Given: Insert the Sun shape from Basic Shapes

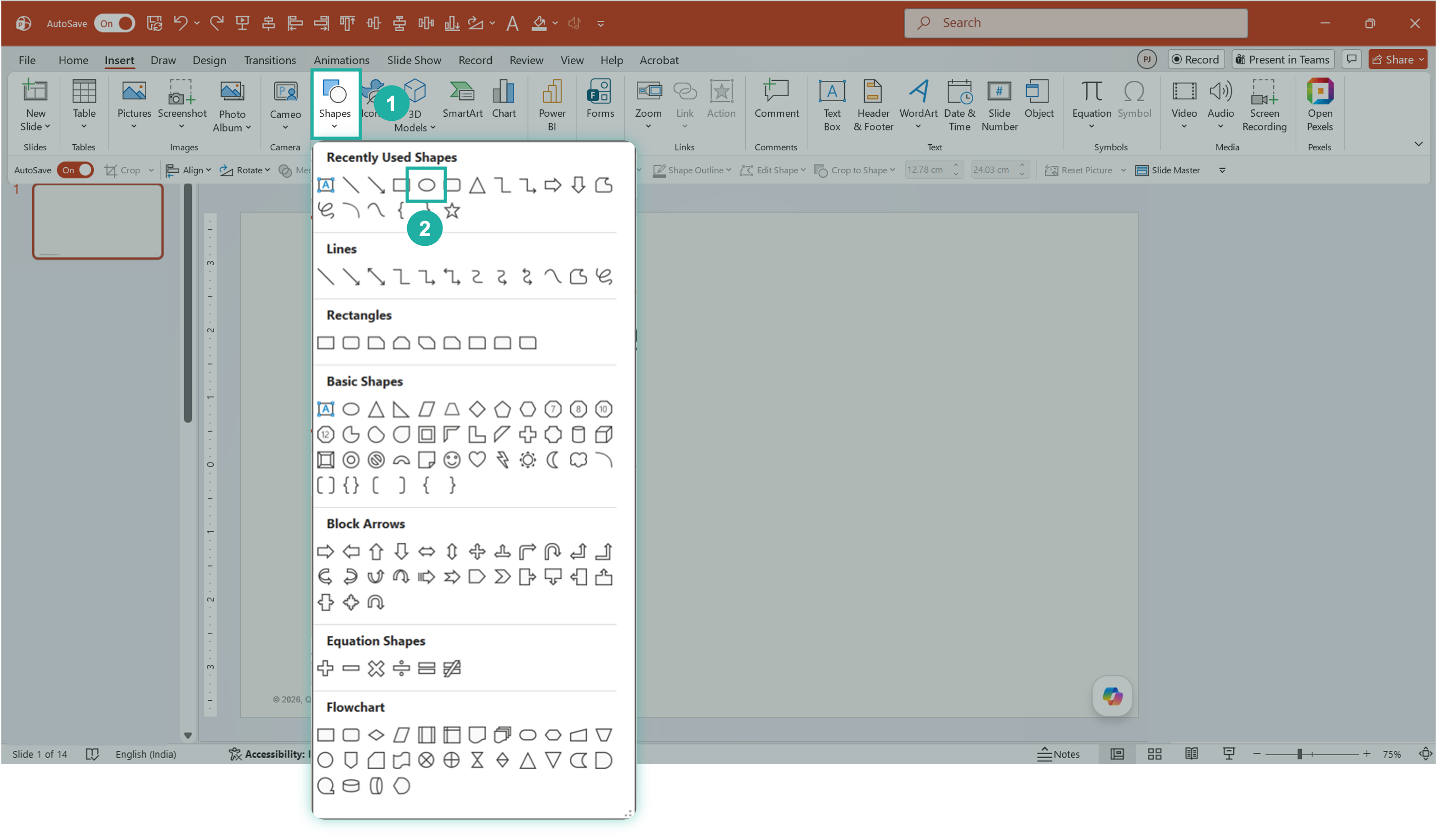Looking at the screenshot, I should pos(528,460).
